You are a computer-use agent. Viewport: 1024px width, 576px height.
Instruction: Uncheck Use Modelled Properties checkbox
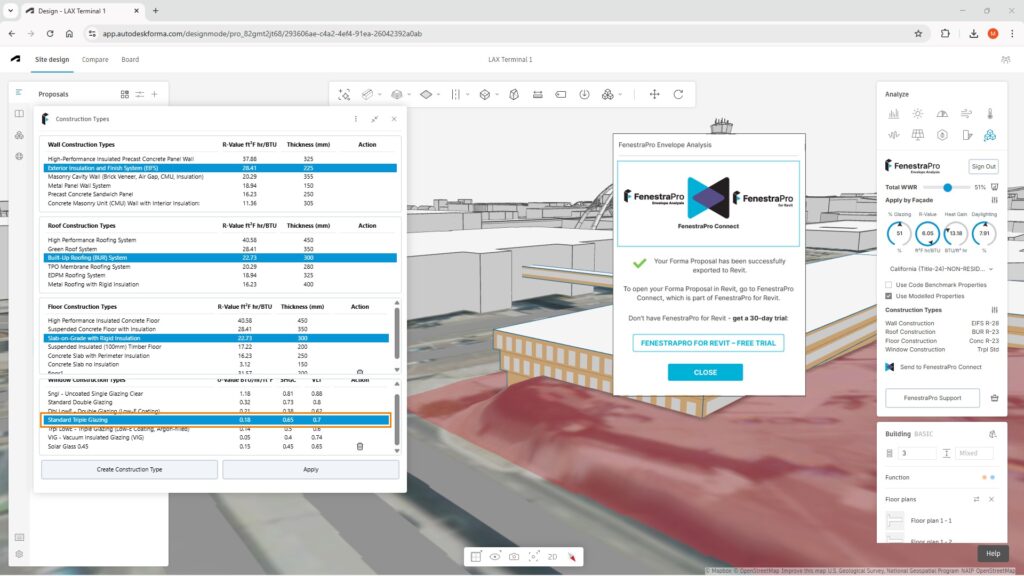pos(889,296)
